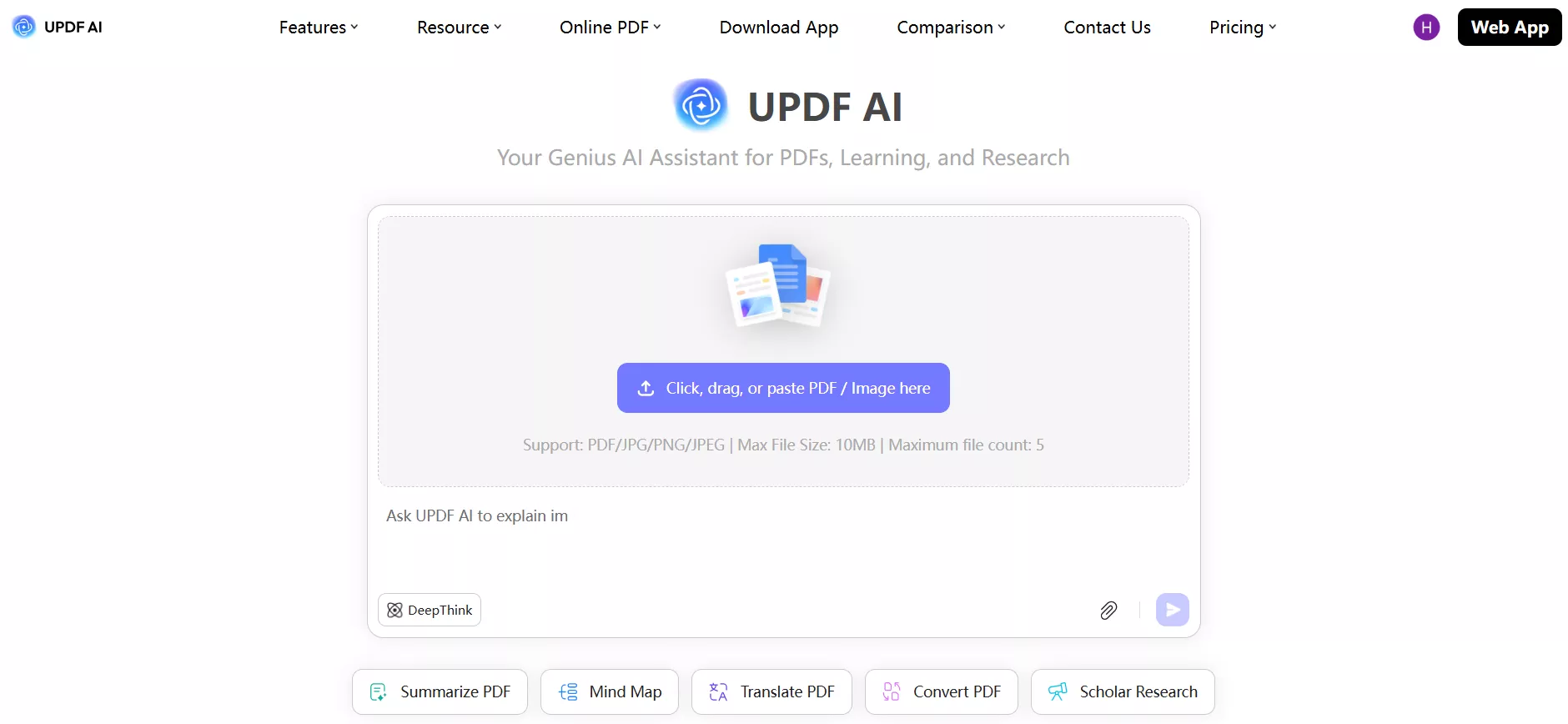This screenshot has width=1568, height=724.
Task: Choose the Translate PDF shortcut
Action: pos(771,692)
